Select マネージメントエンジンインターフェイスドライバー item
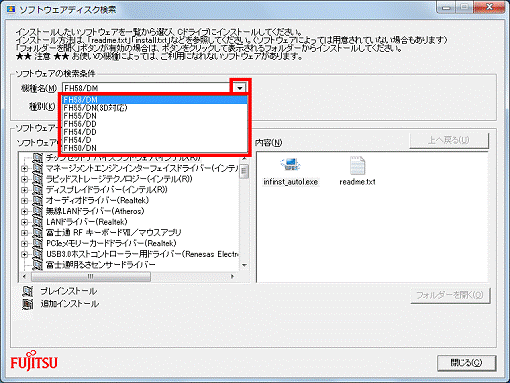Screen dimensions: 510x383 [x=142, y=168]
